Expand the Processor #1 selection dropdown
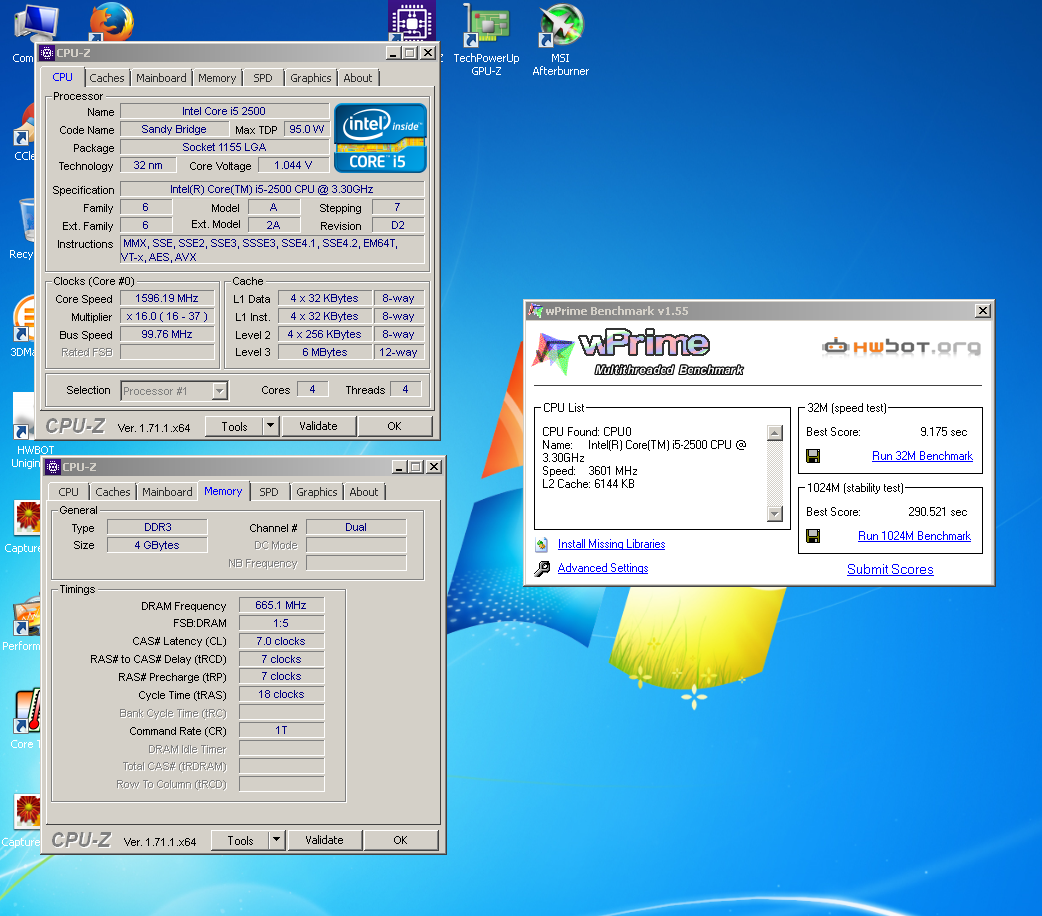This screenshot has width=1042, height=916. click(219, 391)
